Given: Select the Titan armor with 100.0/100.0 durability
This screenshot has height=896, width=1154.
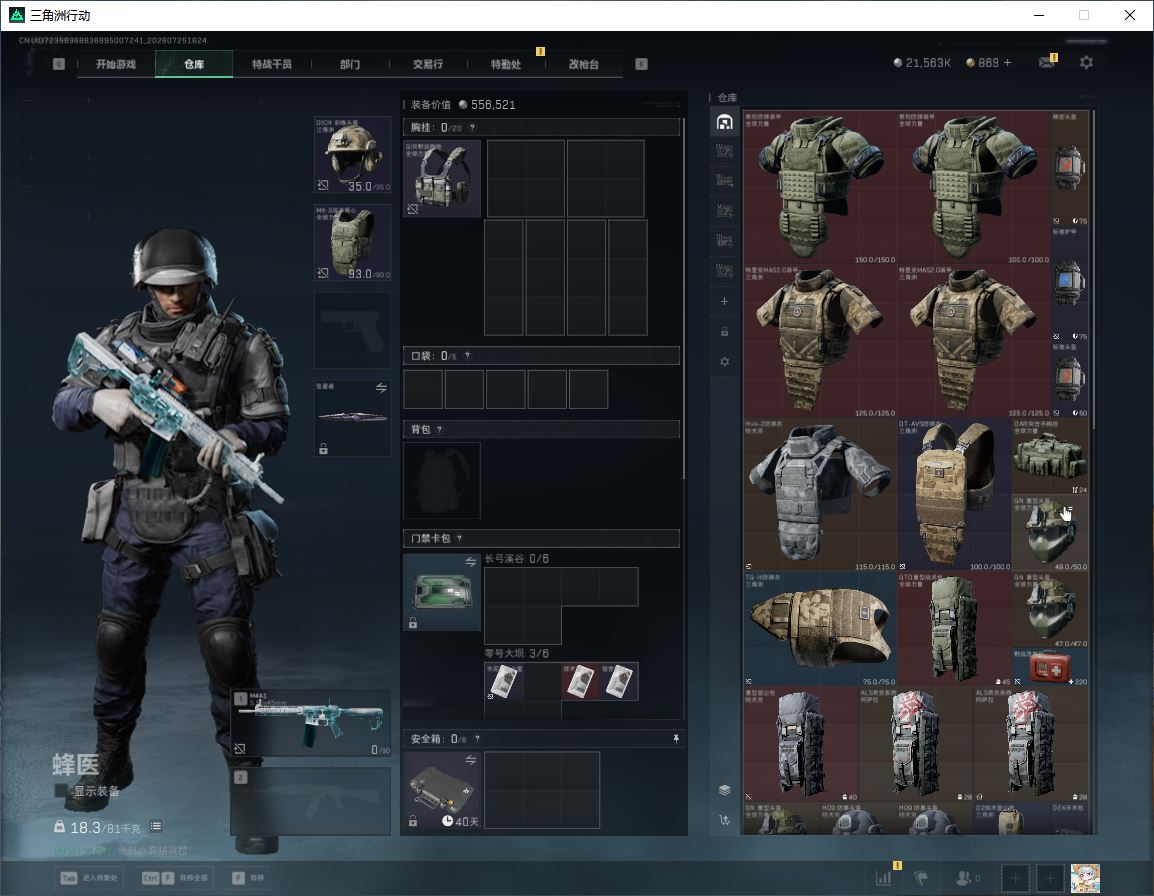Looking at the screenshot, I should click(x=974, y=188).
